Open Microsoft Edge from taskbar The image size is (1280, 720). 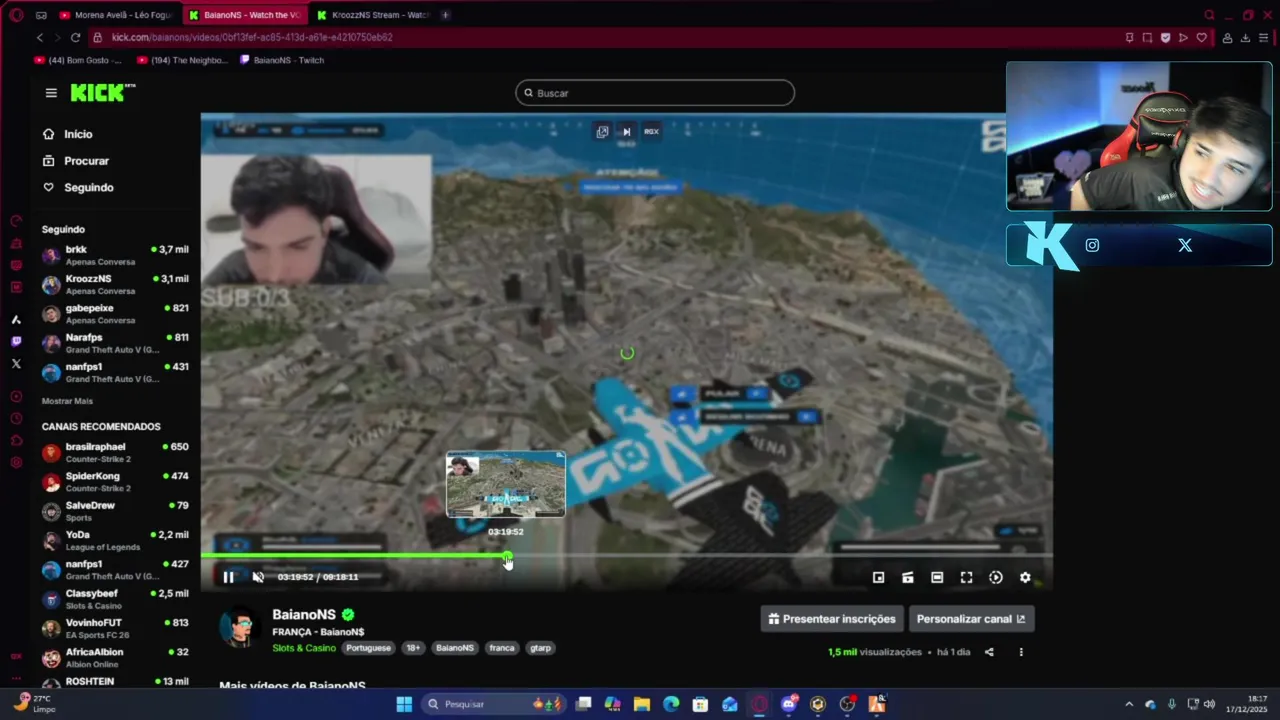click(671, 704)
